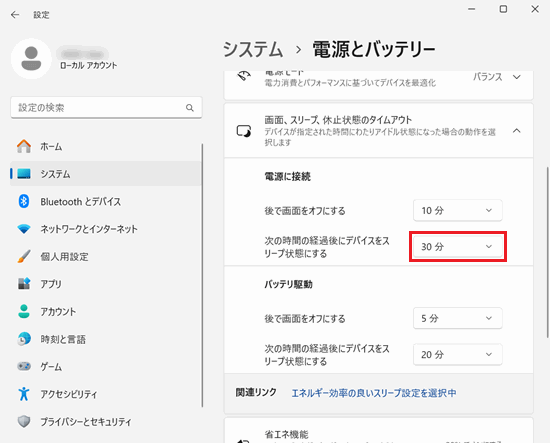Open プライバシーとセキュリティ settings page

click(106, 421)
